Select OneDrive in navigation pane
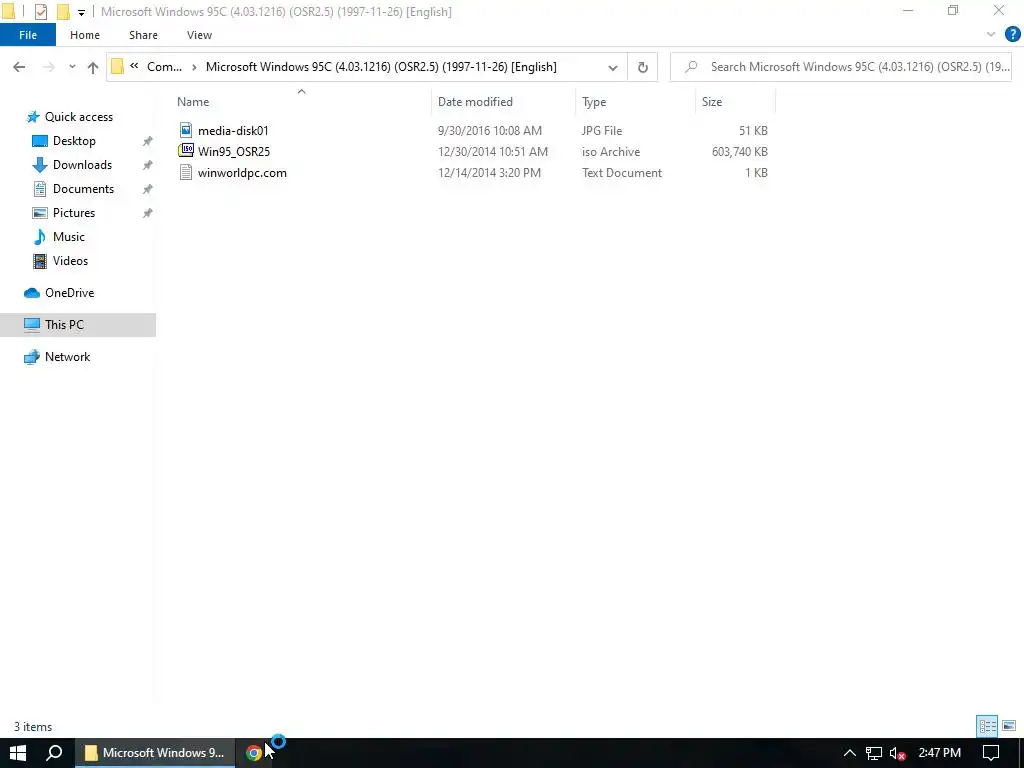The image size is (1024, 768). (x=69, y=293)
